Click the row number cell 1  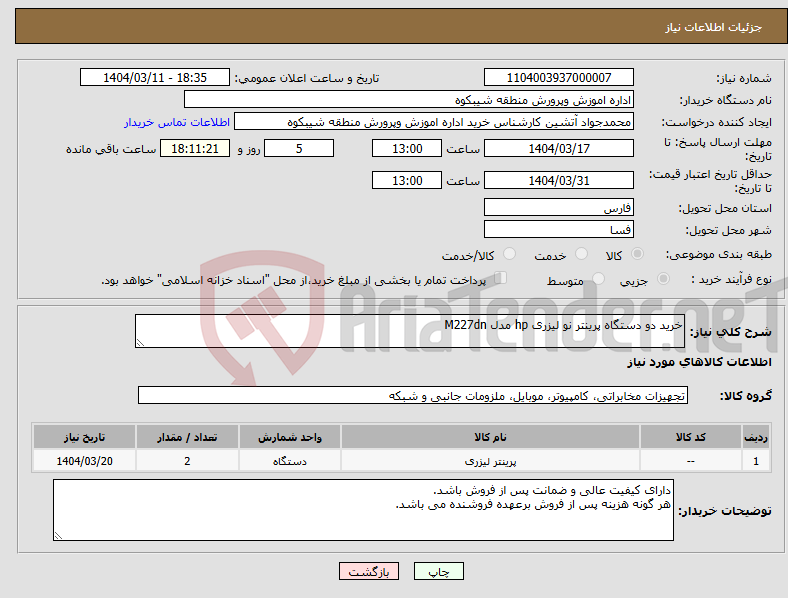pyautogui.click(x=756, y=461)
